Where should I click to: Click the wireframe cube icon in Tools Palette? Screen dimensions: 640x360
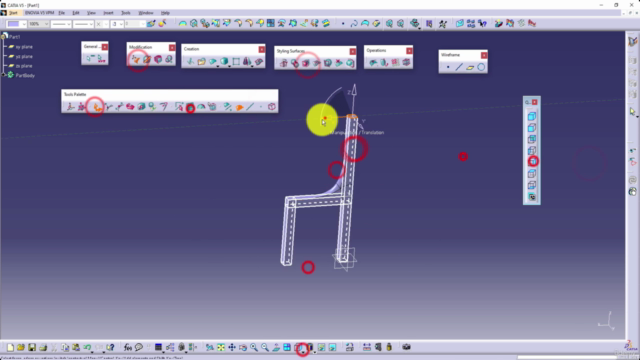[271, 107]
